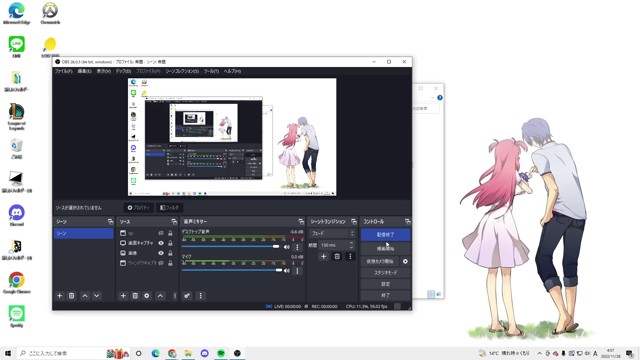Open the ファイル menu

pyautogui.click(x=64, y=71)
